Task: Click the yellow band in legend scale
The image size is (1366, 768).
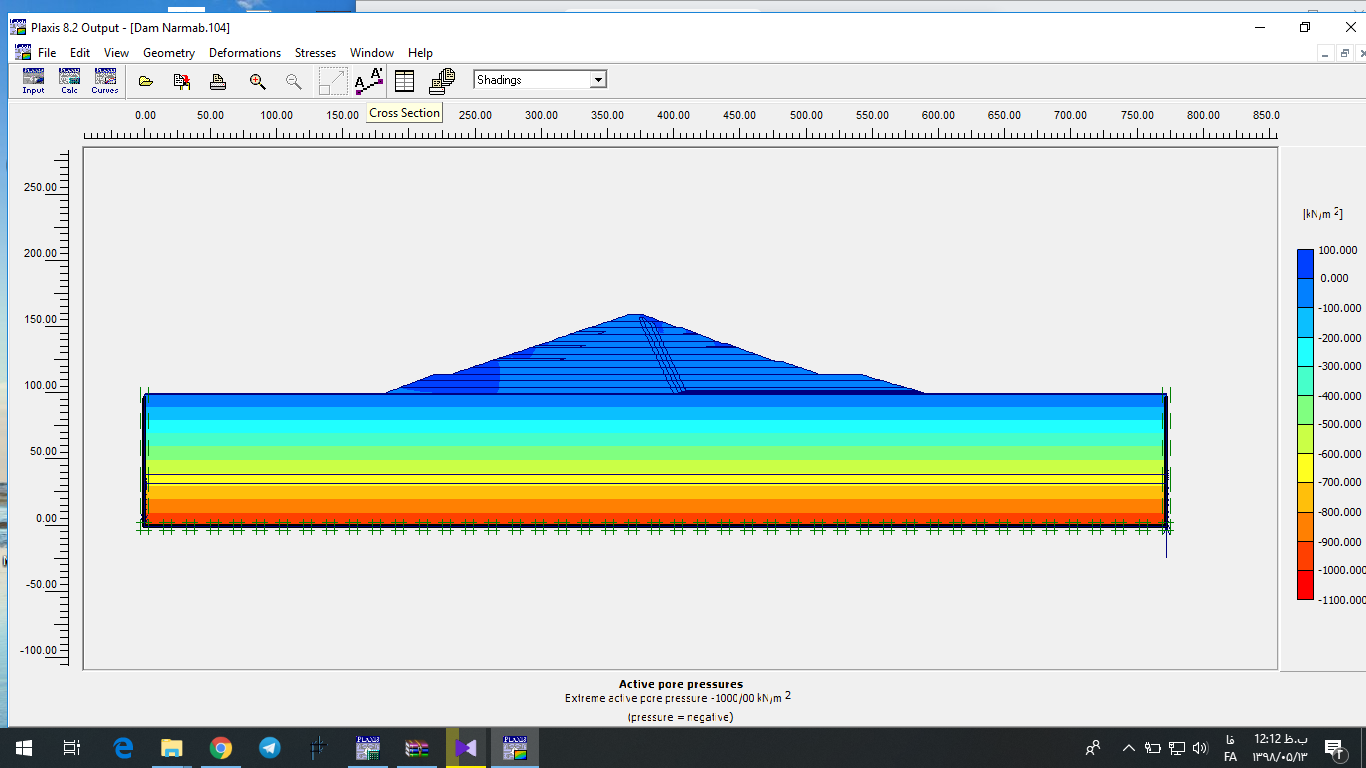Action: coord(1305,467)
